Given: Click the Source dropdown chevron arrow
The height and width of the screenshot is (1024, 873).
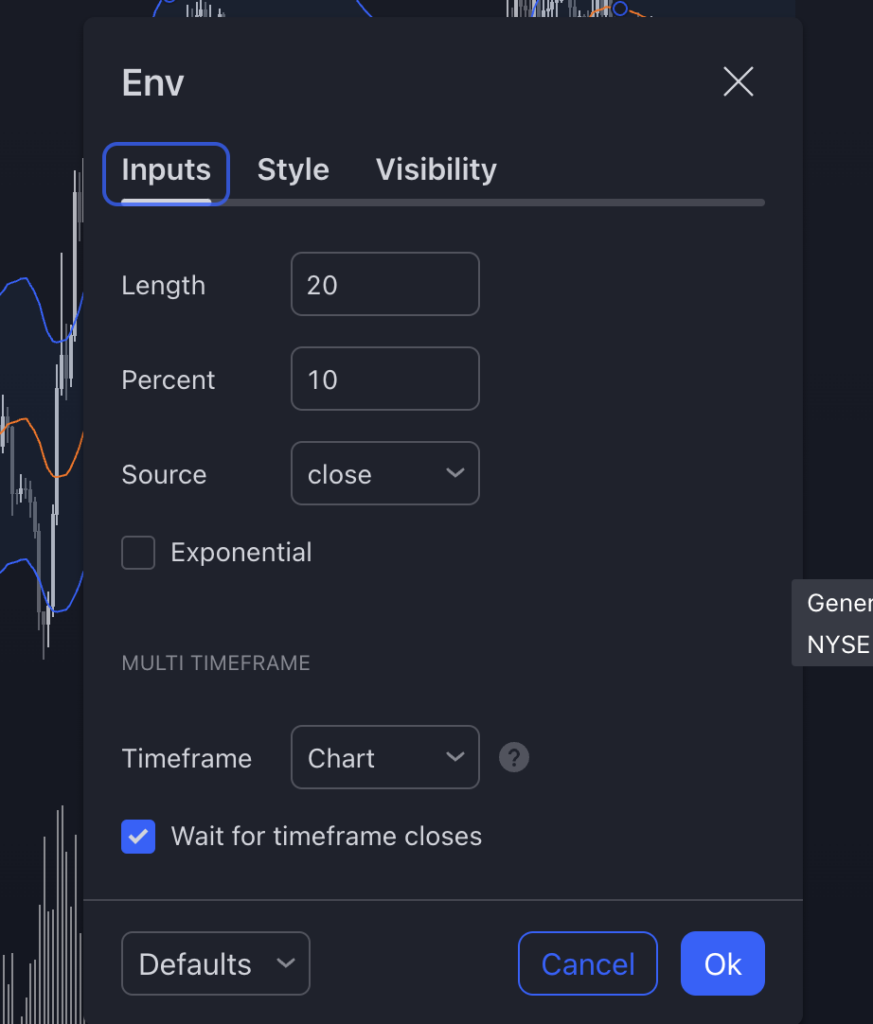Looking at the screenshot, I should (x=455, y=473).
